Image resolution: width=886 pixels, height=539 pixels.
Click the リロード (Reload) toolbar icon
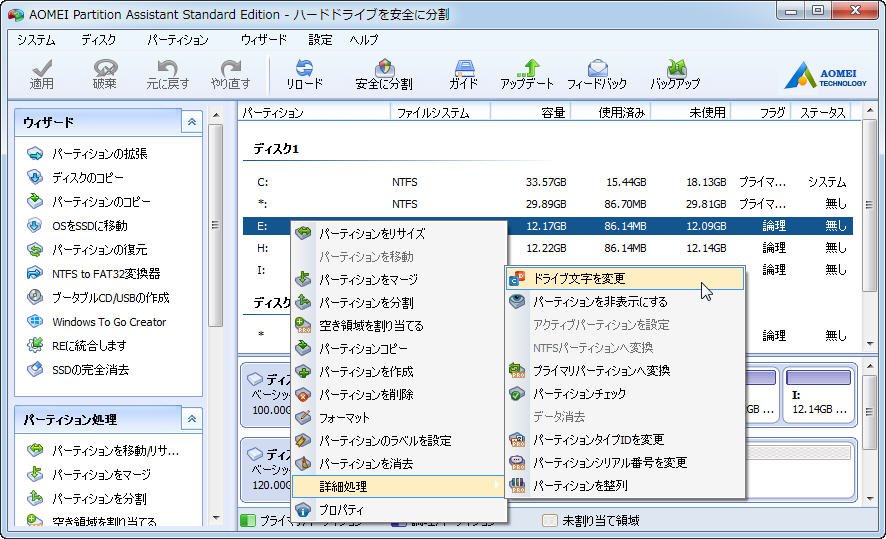click(305, 75)
